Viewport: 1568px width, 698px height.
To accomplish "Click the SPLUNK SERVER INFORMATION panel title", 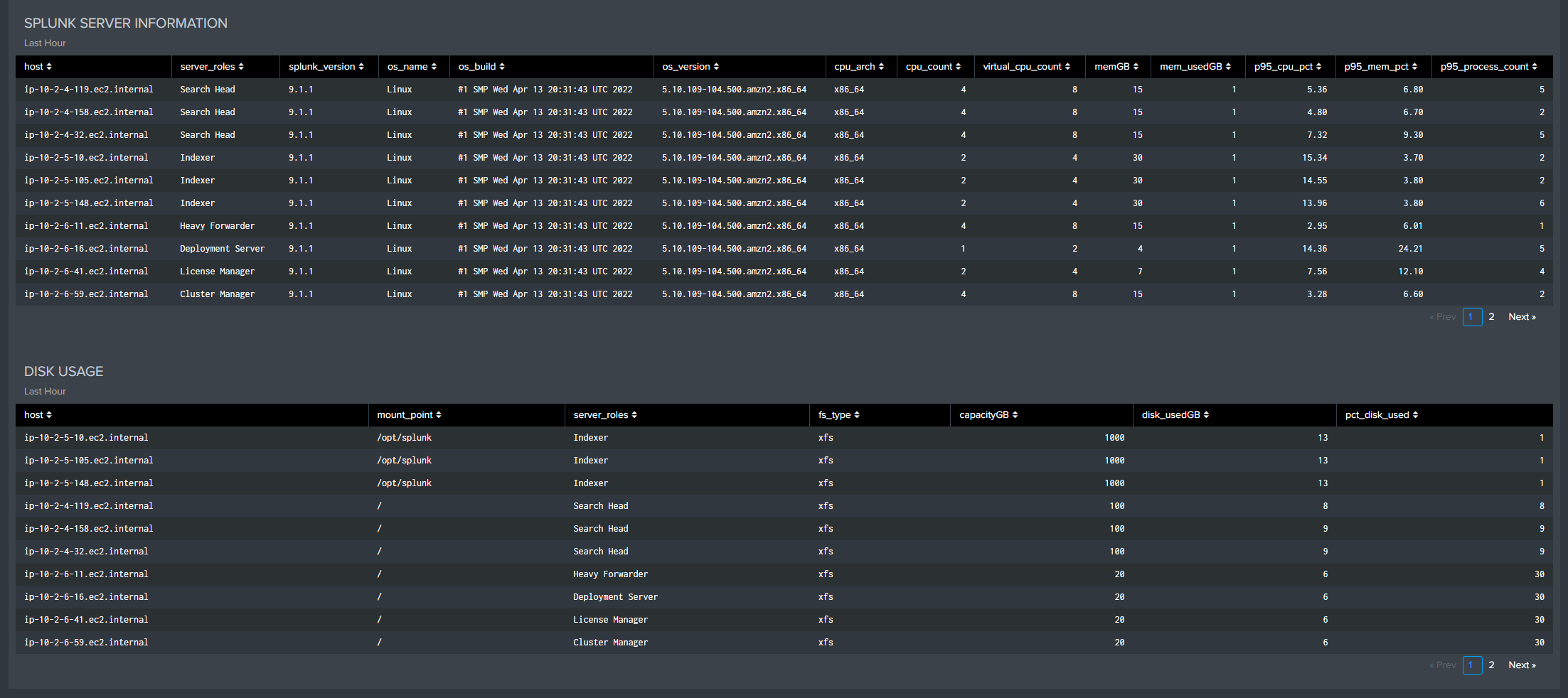I will pos(126,23).
